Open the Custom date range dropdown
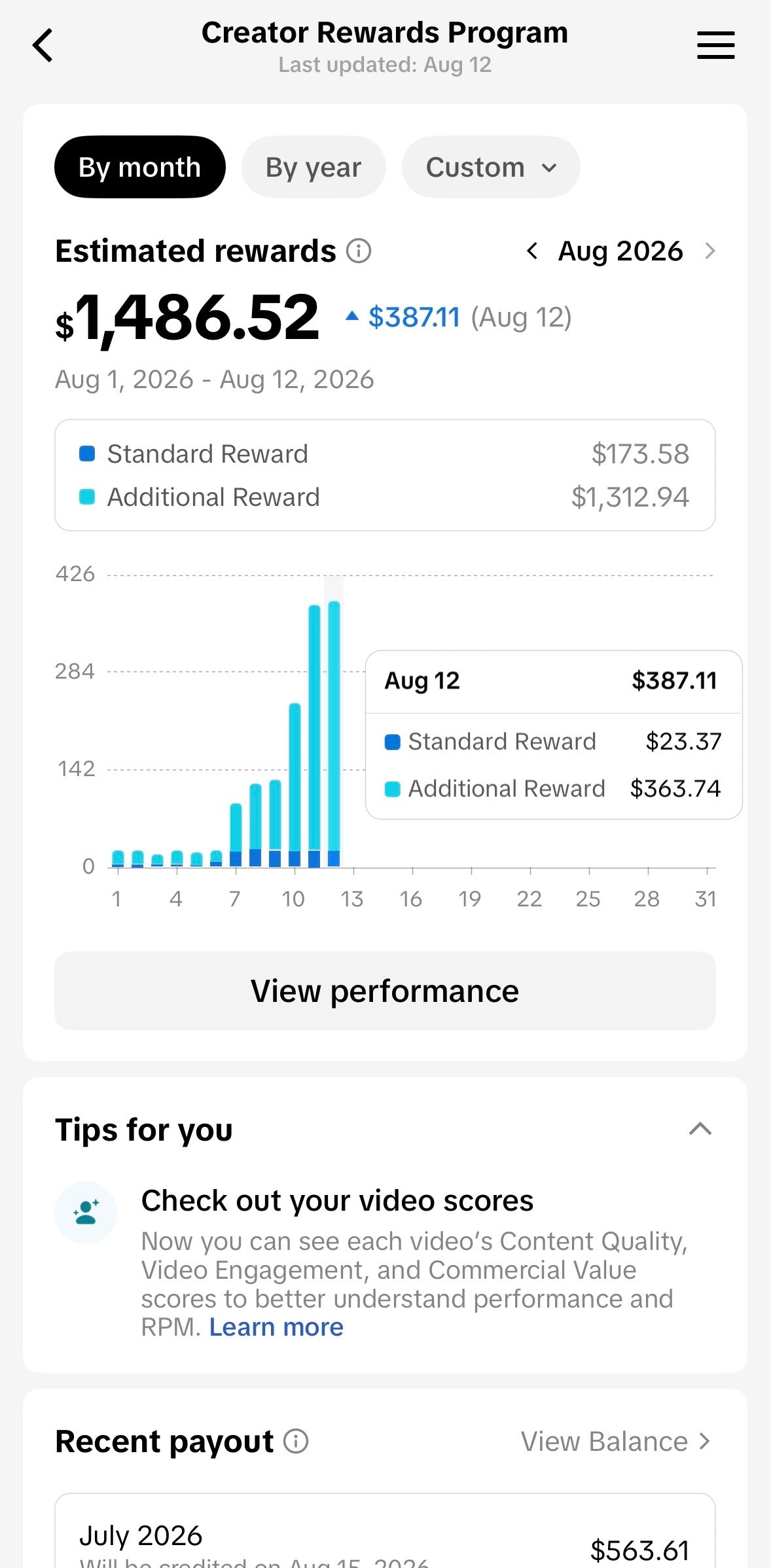The width and height of the screenshot is (771, 1568). tap(491, 167)
